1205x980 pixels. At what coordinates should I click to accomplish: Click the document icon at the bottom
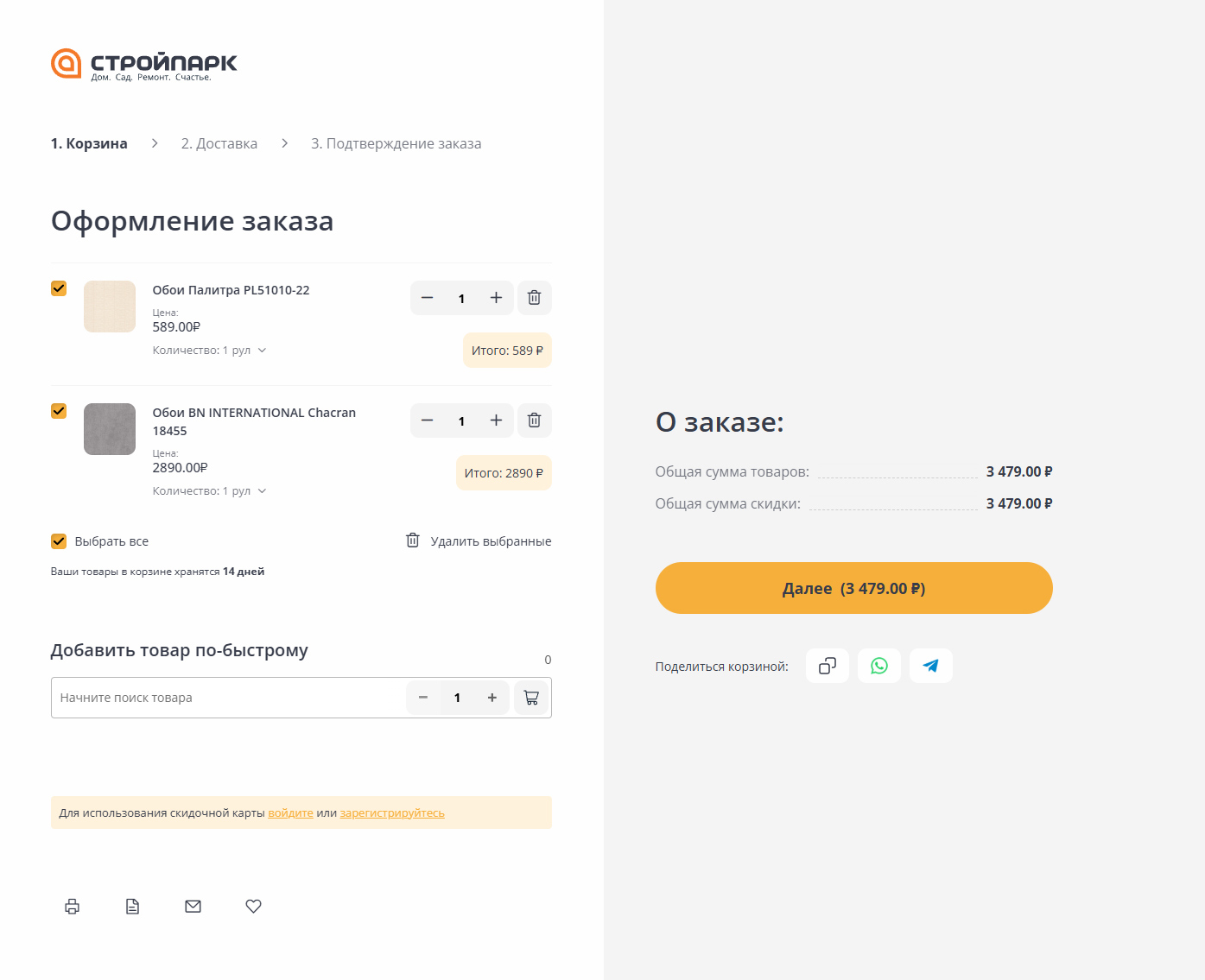click(132, 906)
